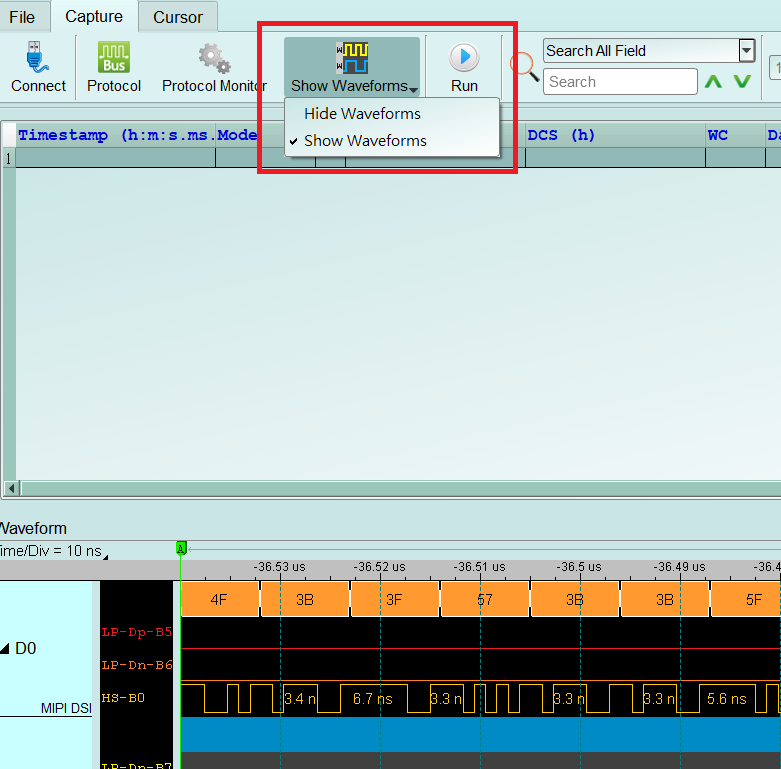The width and height of the screenshot is (781, 769).
Task: Click the Waveform panel title
Action: pos(33,528)
